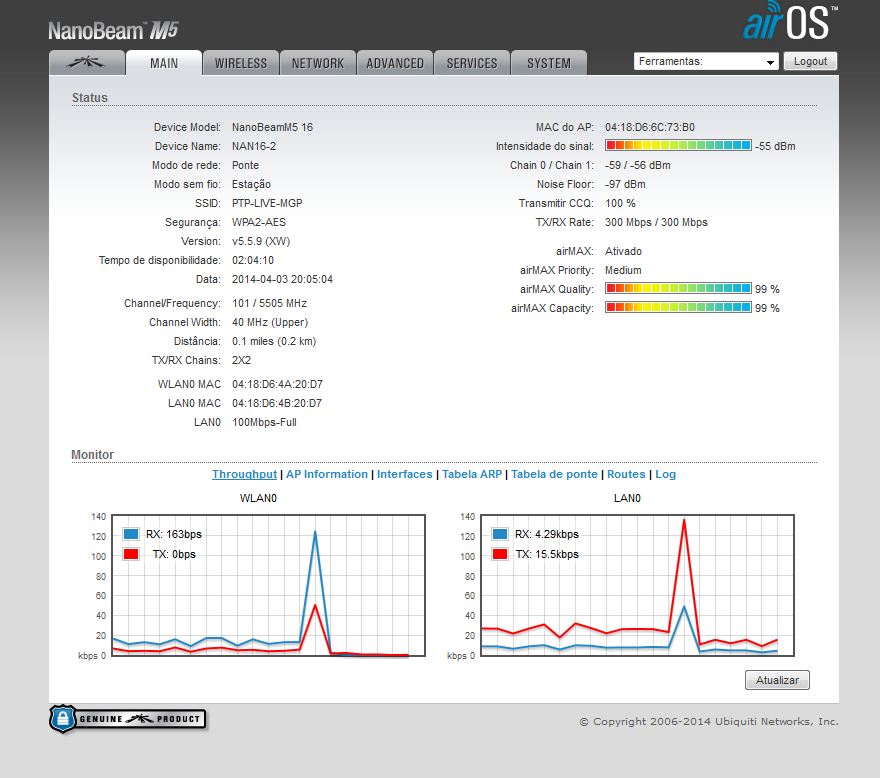Click the LAN0 throughput graph

pyautogui.click(x=638, y=585)
